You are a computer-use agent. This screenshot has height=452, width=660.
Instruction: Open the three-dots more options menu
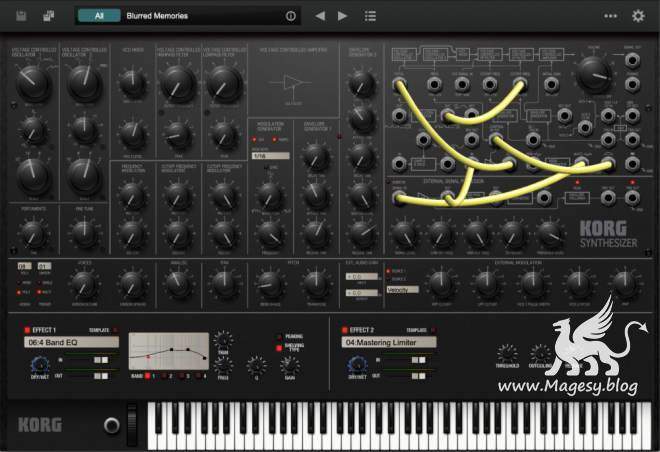click(x=610, y=16)
